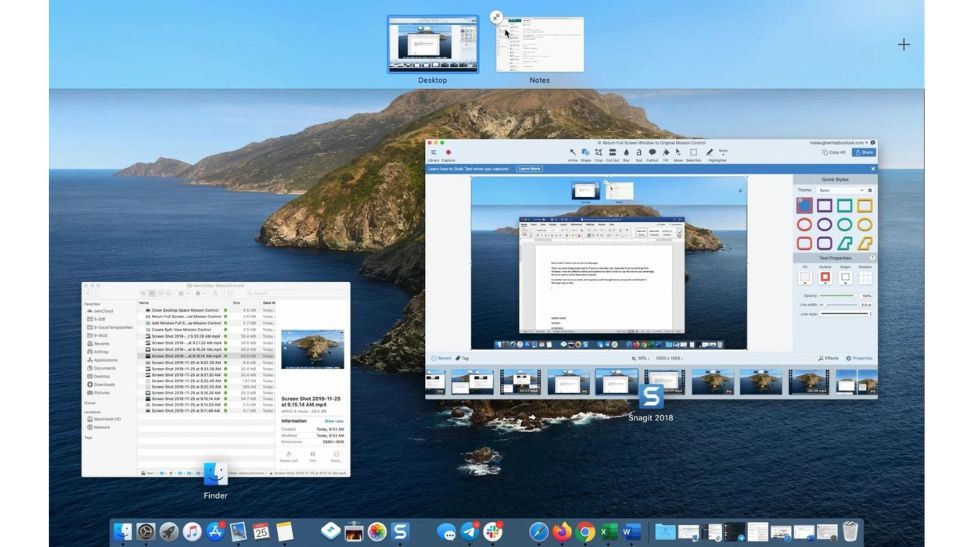Choose the yellow rectangle quick style
The image size is (973, 547).
click(864, 206)
